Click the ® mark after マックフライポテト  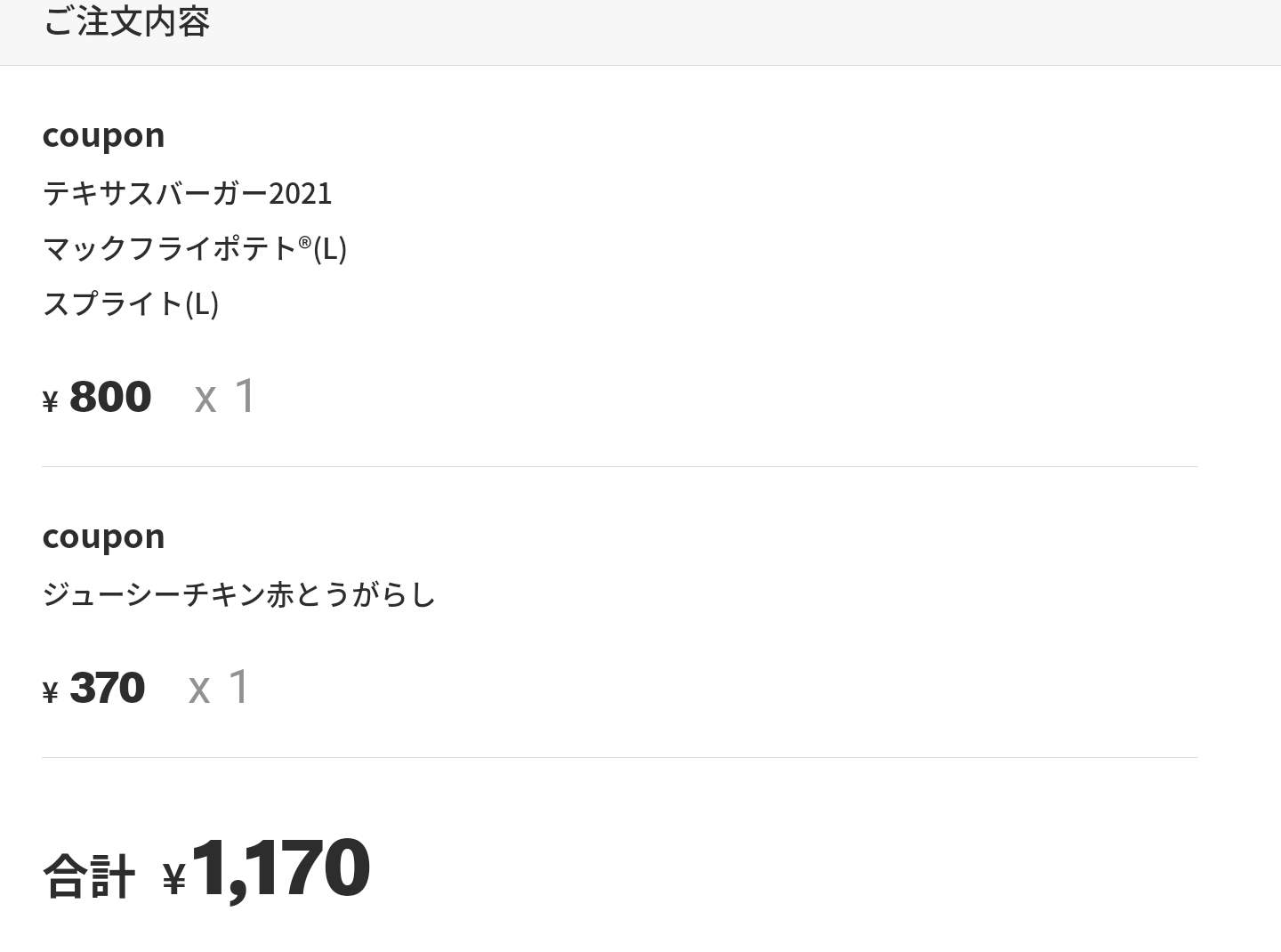[x=305, y=241]
